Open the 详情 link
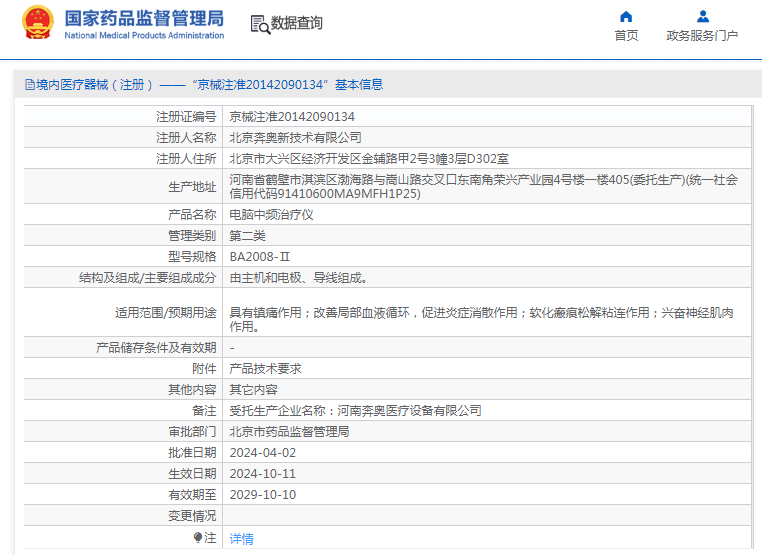 pos(242,538)
